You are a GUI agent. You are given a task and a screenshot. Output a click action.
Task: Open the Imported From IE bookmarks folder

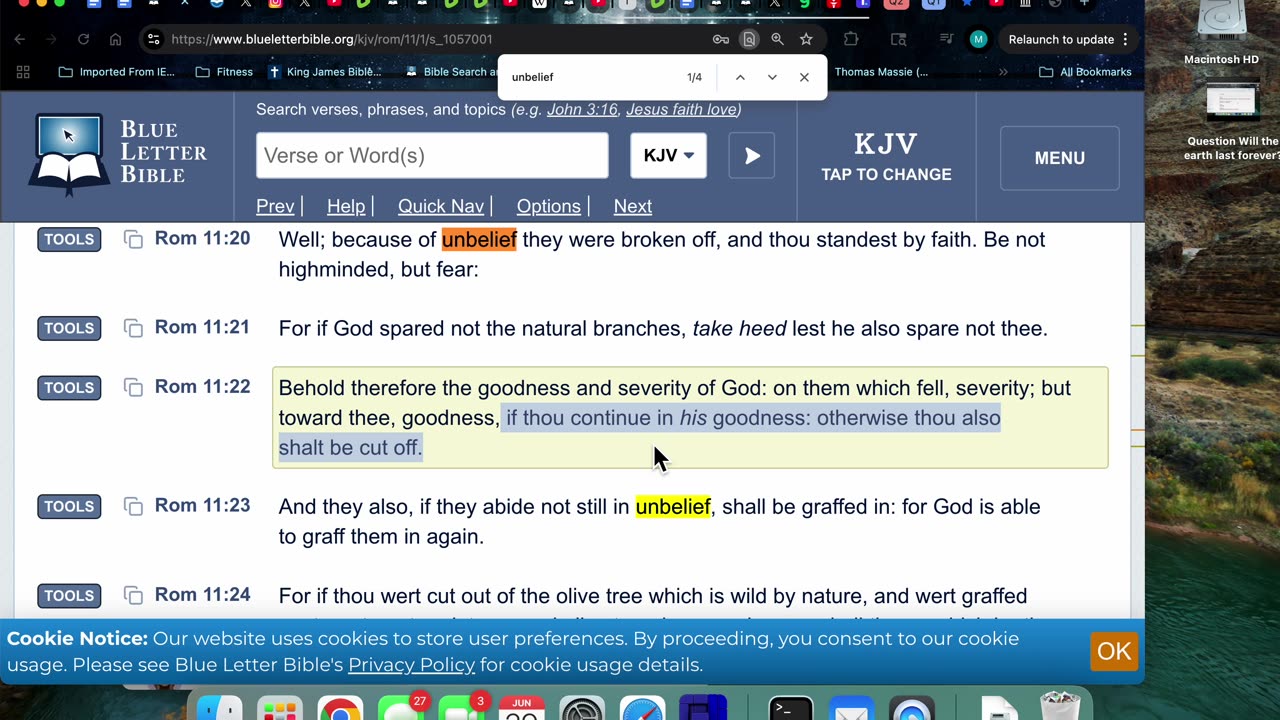coord(116,72)
